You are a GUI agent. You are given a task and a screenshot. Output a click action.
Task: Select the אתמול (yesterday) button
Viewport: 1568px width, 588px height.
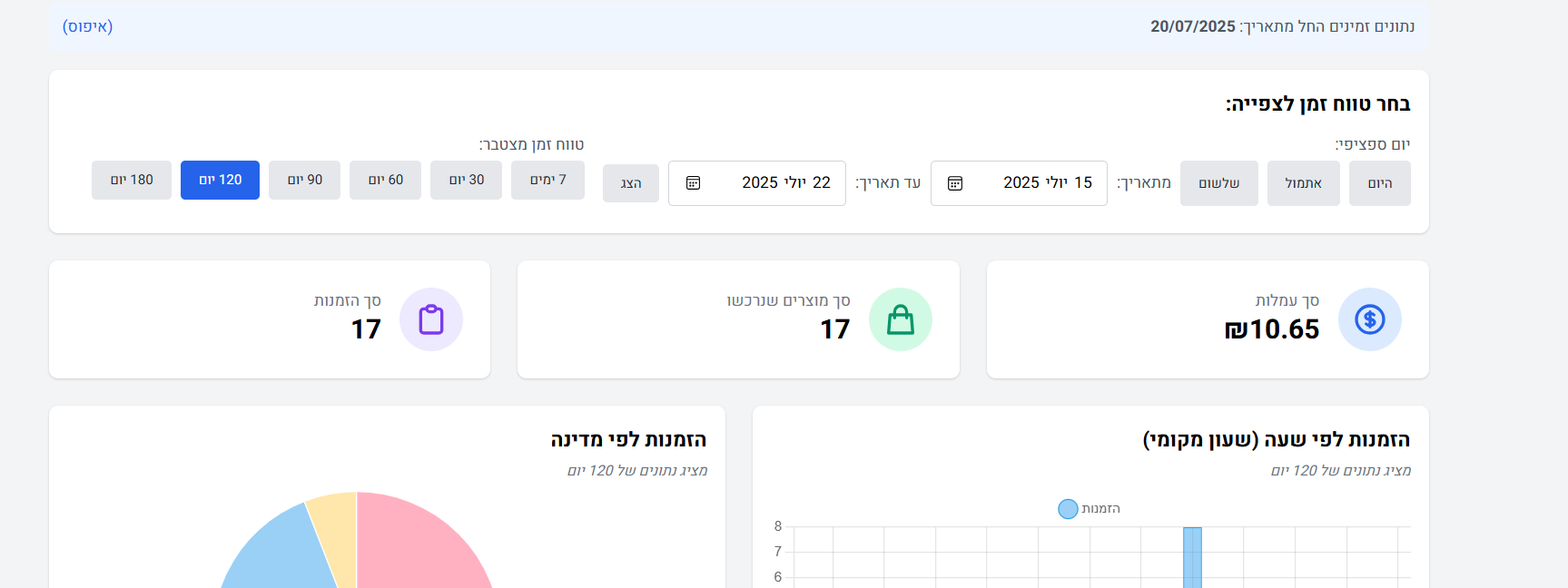1303,183
